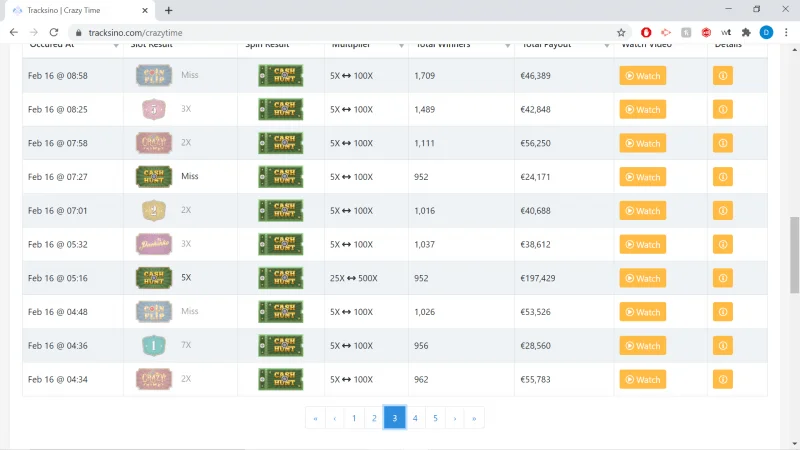Image resolution: width=800 pixels, height=450 pixels.
Task: Click the wt extension icon
Action: coord(726,33)
